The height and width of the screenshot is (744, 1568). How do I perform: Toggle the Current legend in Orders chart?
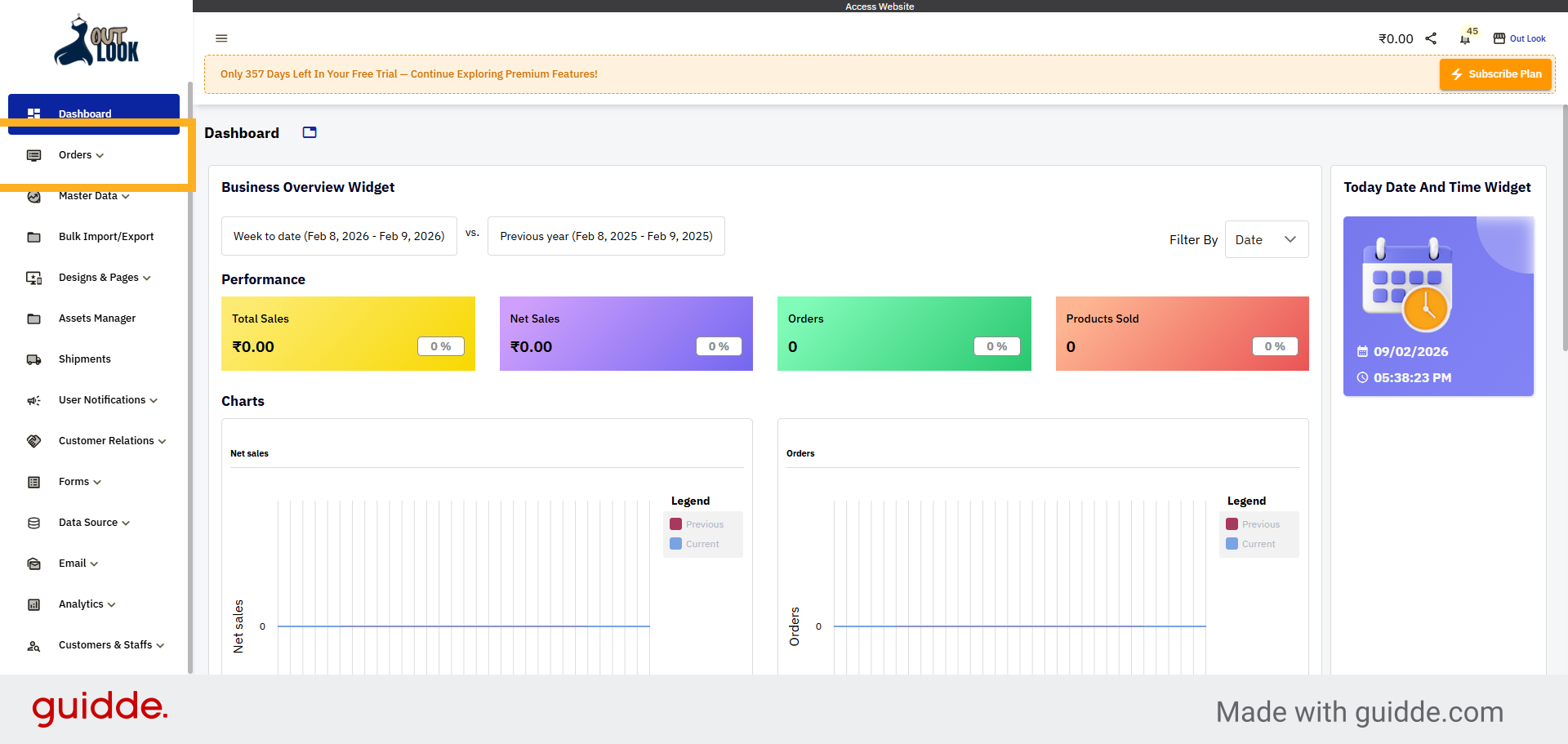click(1252, 543)
